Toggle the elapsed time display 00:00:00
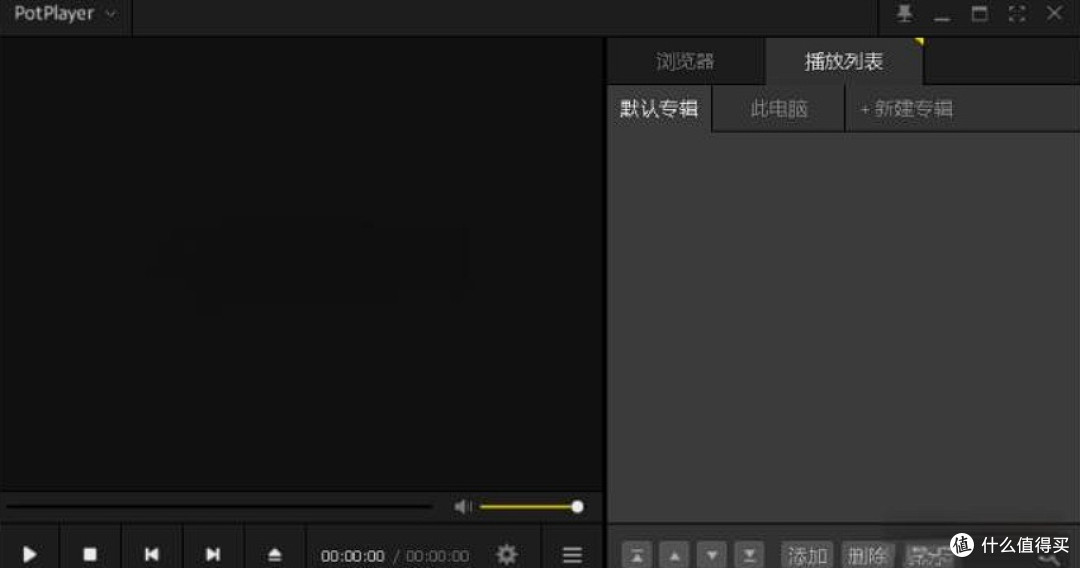1080x568 pixels. pyautogui.click(x=352, y=556)
